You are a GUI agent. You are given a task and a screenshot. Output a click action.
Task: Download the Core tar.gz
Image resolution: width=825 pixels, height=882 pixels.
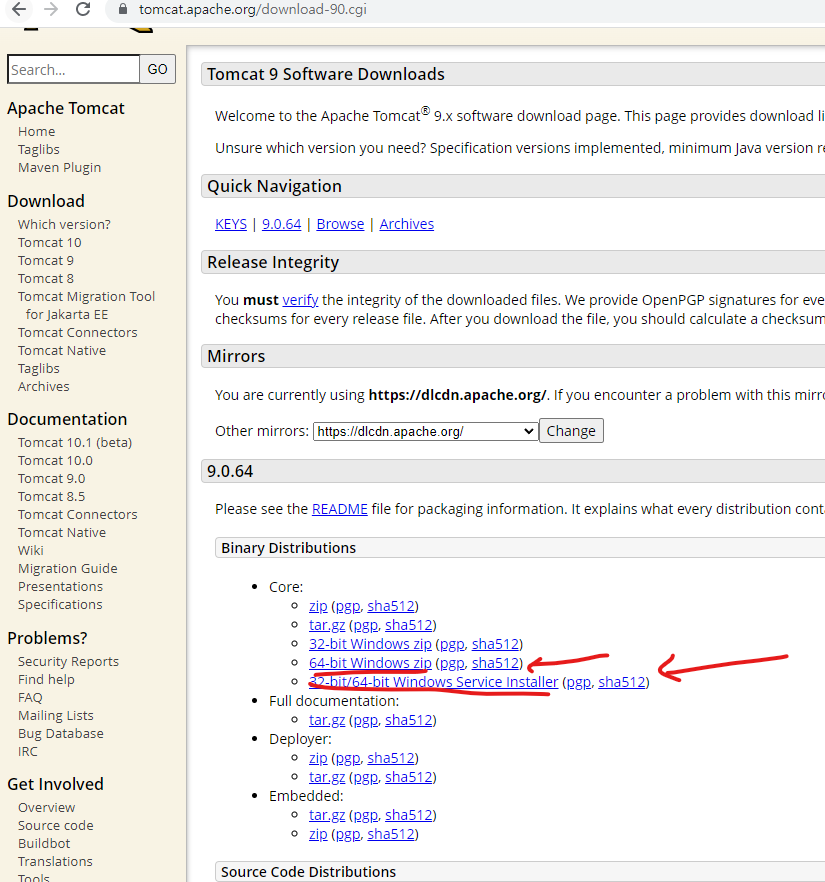pos(327,626)
